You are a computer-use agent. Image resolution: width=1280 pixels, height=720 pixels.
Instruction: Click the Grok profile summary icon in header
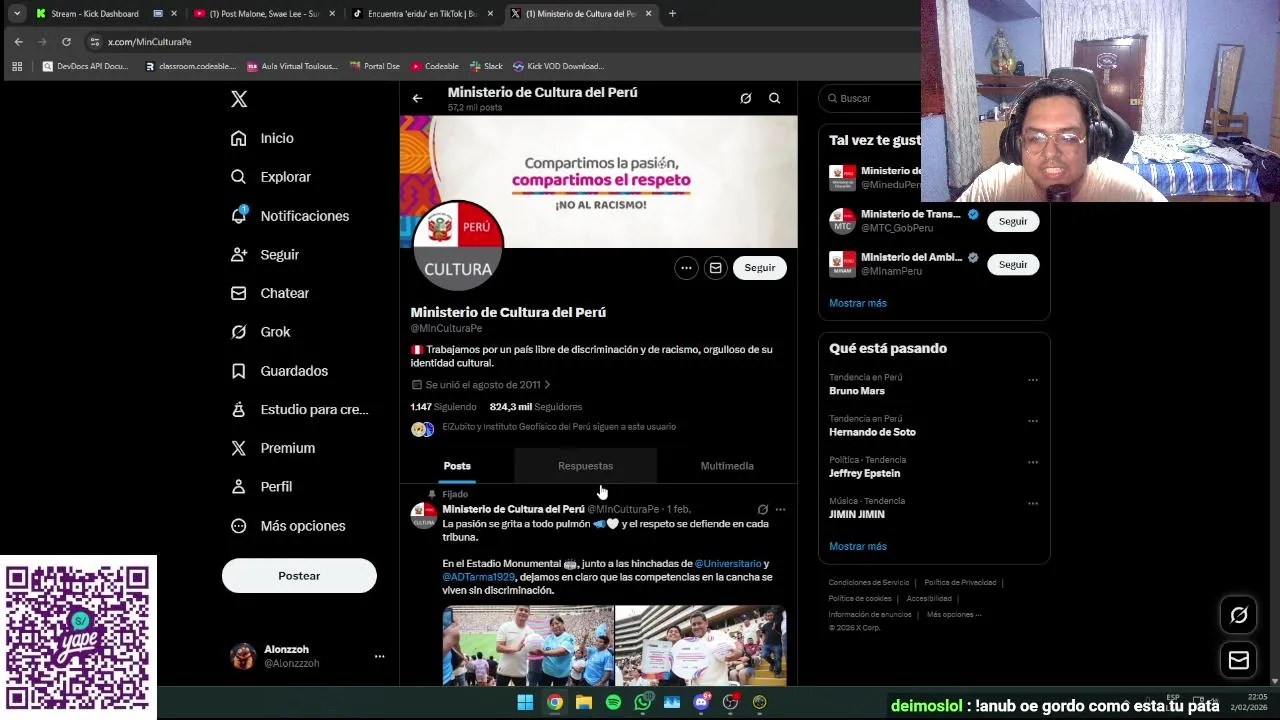[745, 98]
